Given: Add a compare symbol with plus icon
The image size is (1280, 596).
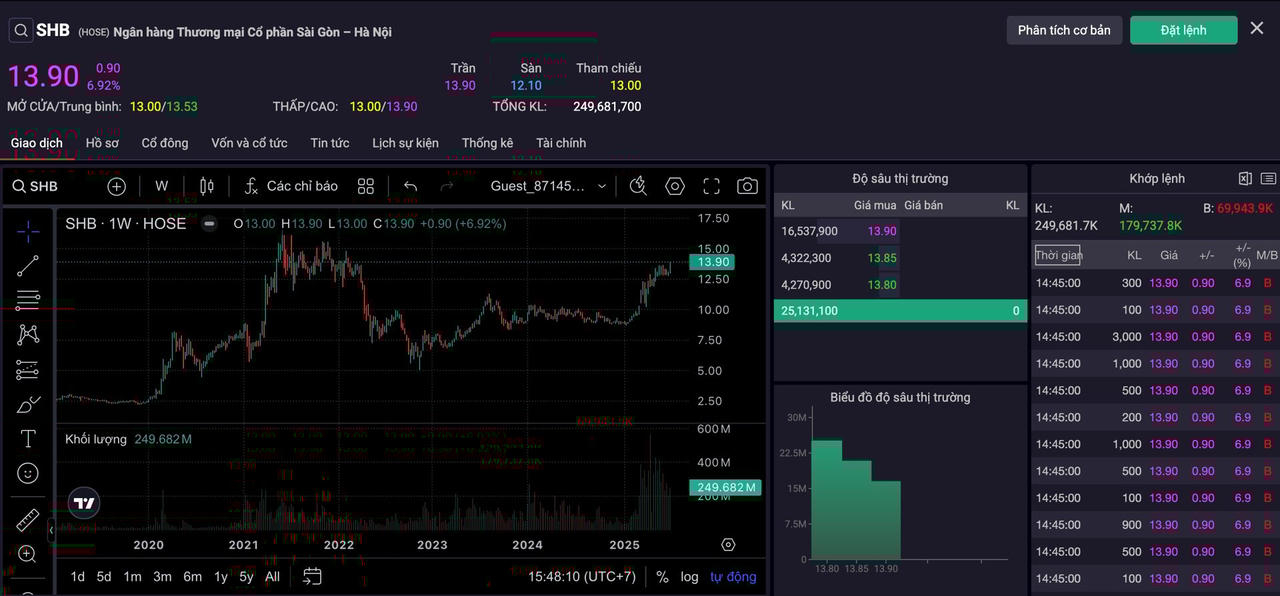Looking at the screenshot, I should [117, 186].
